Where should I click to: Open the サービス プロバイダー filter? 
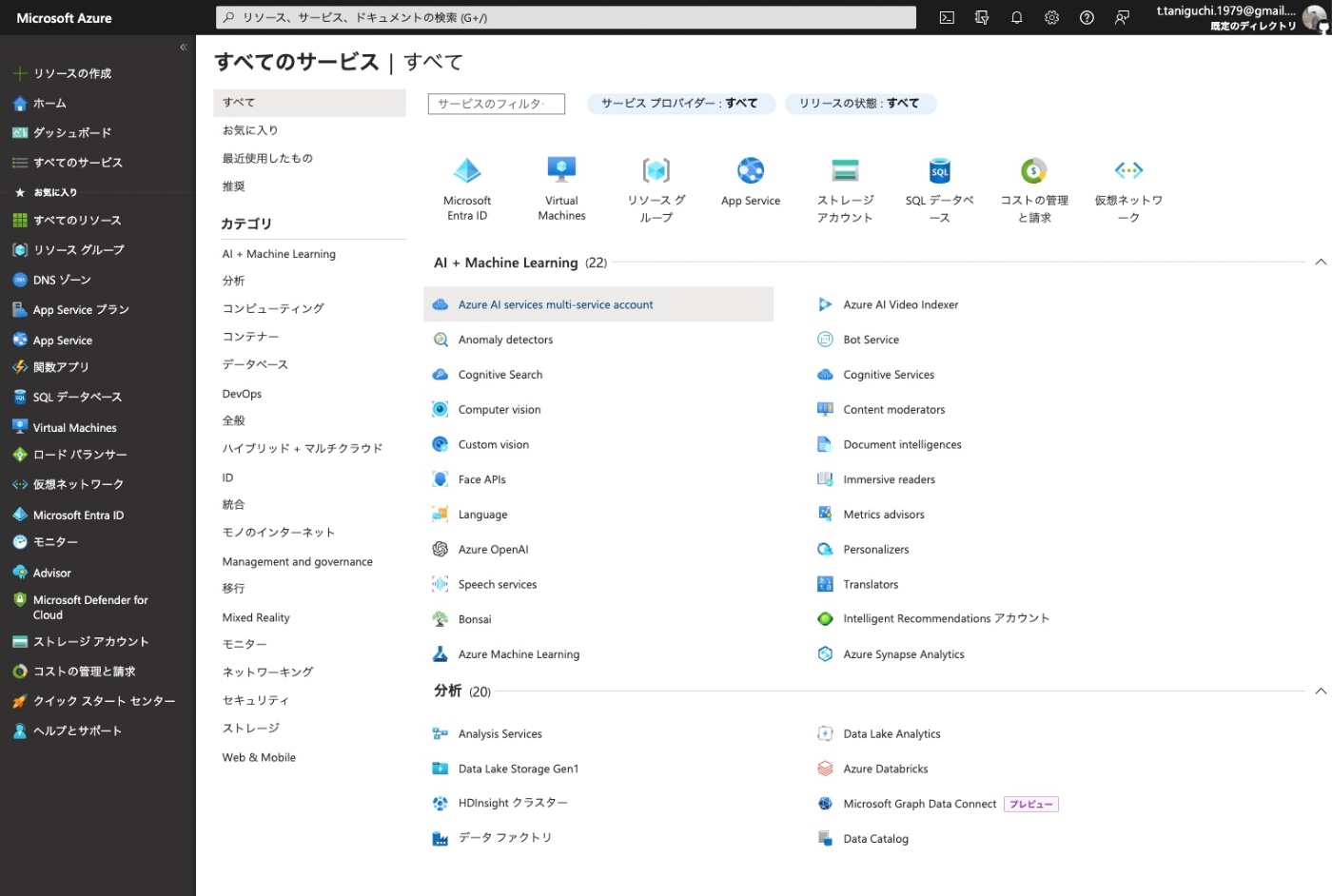point(680,104)
